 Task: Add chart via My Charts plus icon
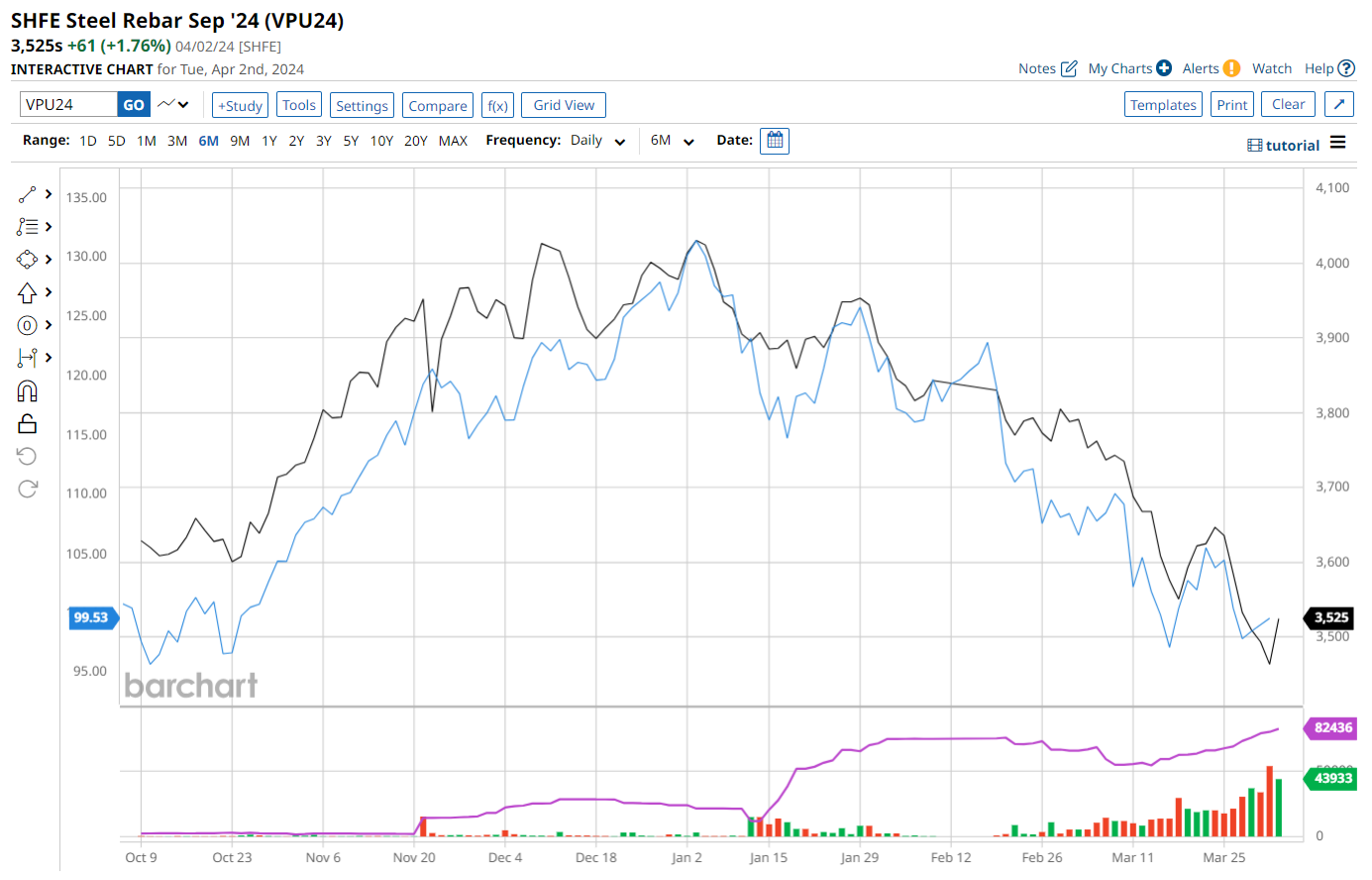pyautogui.click(x=1164, y=68)
